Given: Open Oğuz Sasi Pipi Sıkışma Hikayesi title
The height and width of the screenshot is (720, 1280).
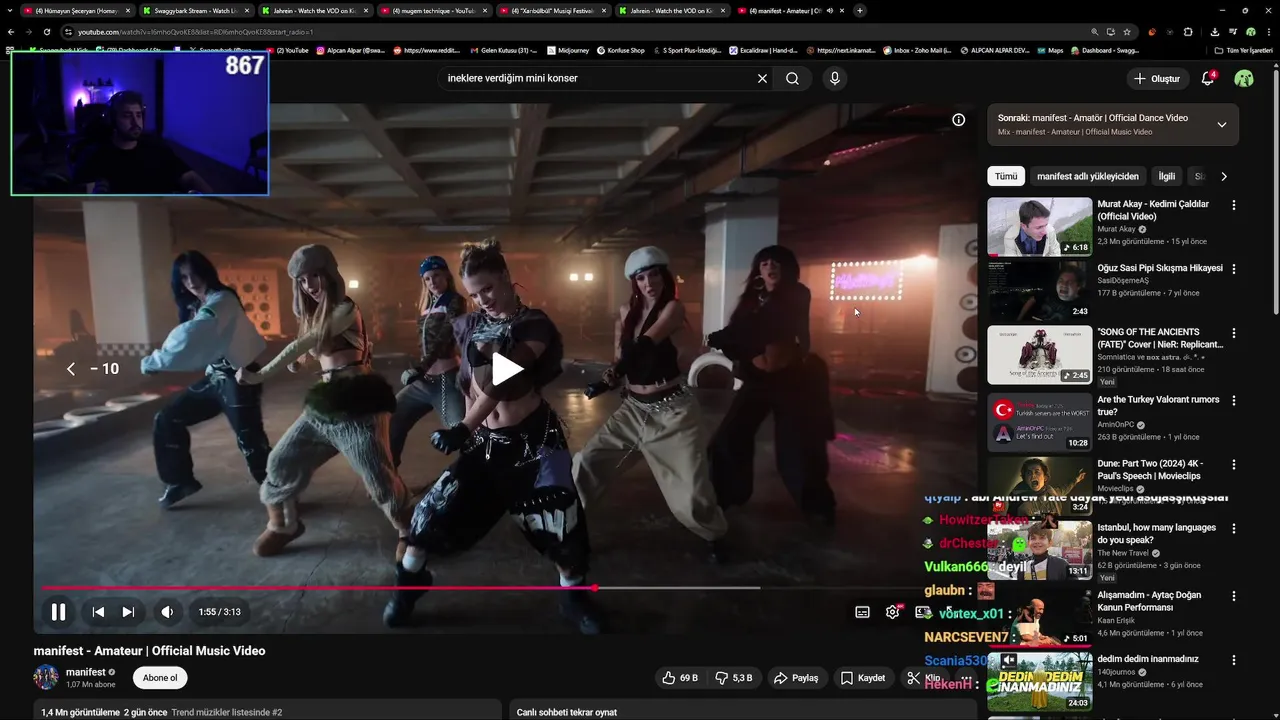Looking at the screenshot, I should (1160, 268).
